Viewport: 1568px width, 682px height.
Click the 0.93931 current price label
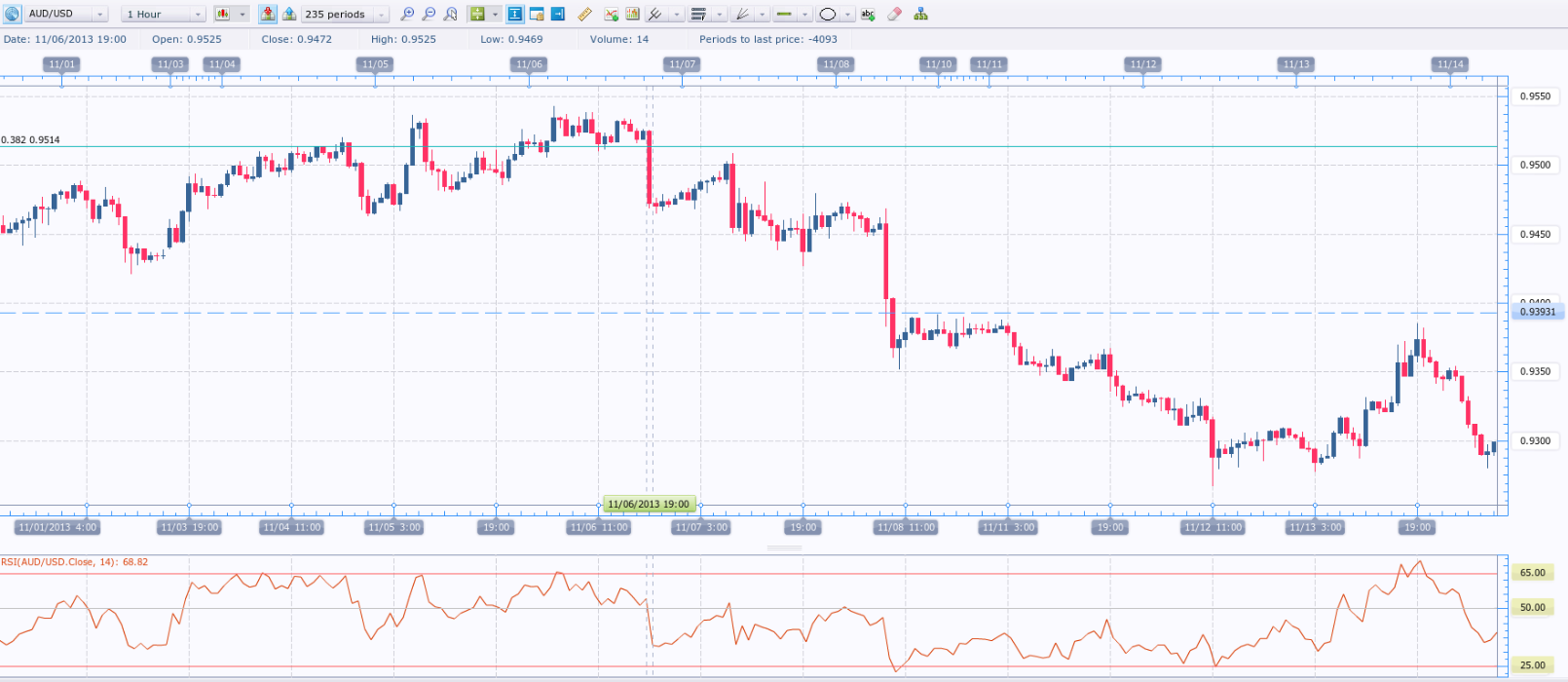pos(1538,312)
